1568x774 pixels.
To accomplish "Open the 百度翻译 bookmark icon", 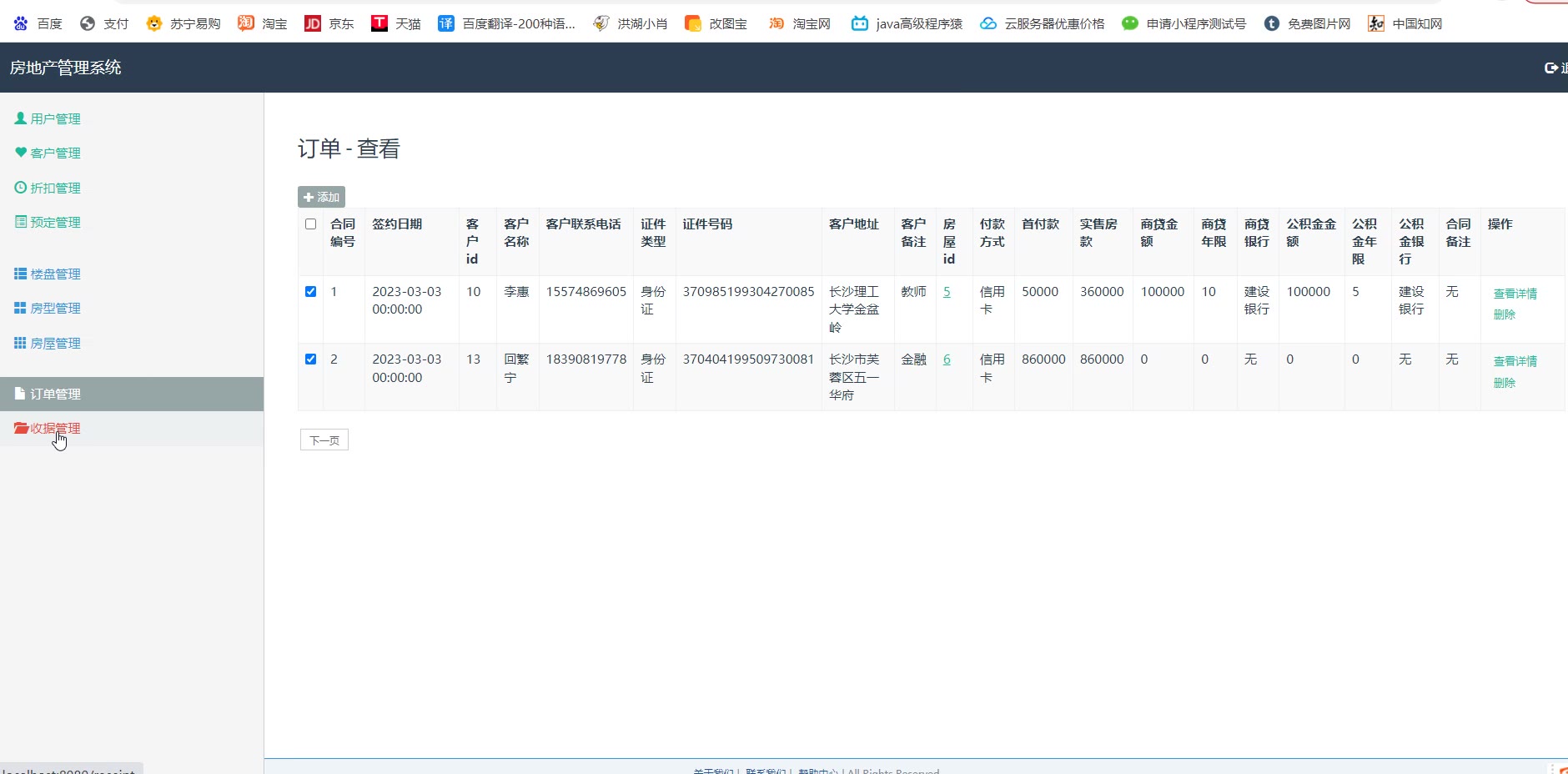I will (x=446, y=23).
